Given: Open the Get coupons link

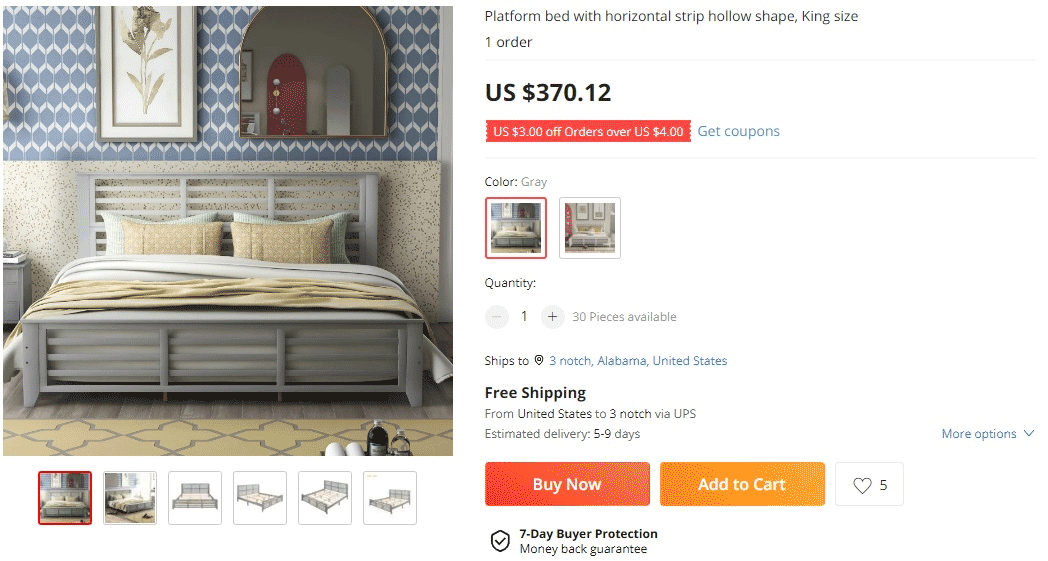Looking at the screenshot, I should click(738, 131).
